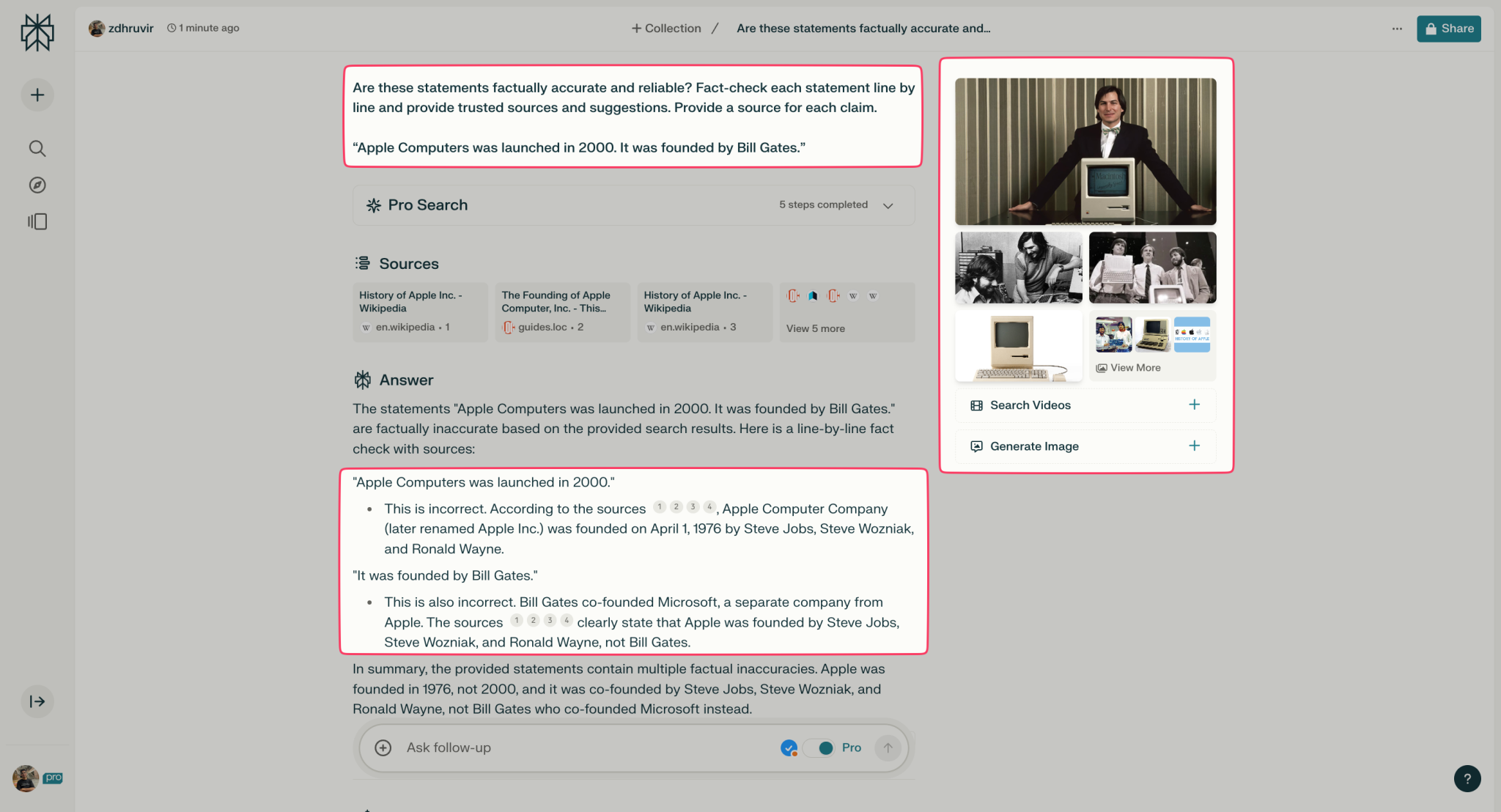
Task: Click the Share button
Action: pos(1448,29)
